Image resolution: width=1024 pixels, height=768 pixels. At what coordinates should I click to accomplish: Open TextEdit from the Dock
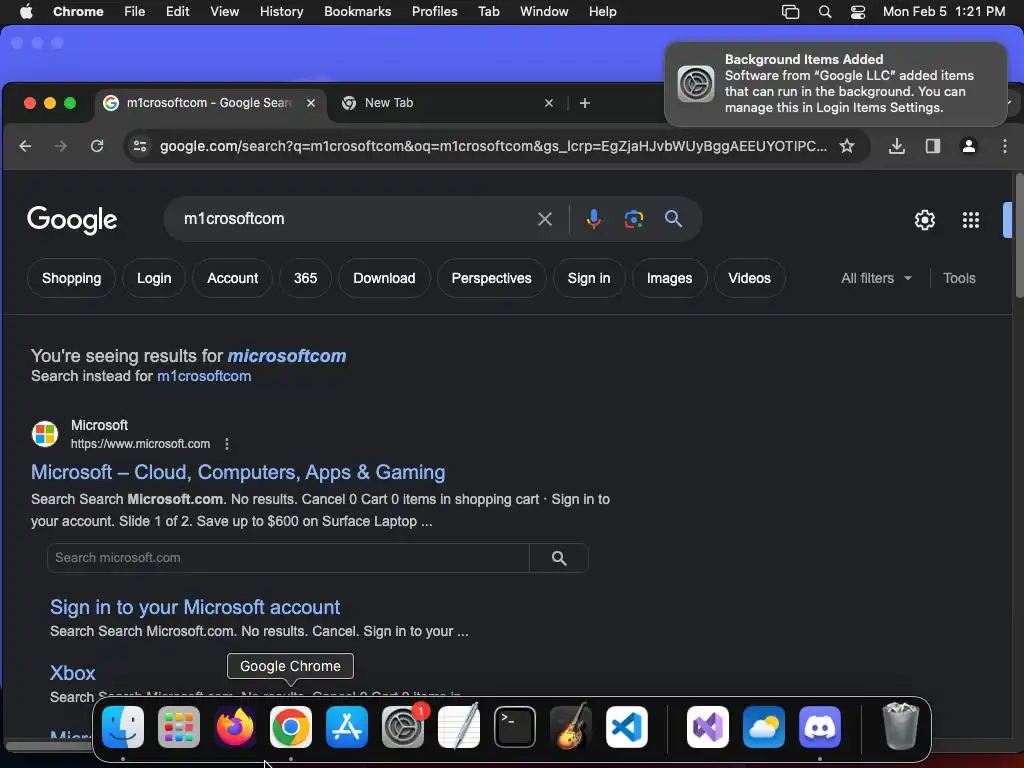(458, 727)
